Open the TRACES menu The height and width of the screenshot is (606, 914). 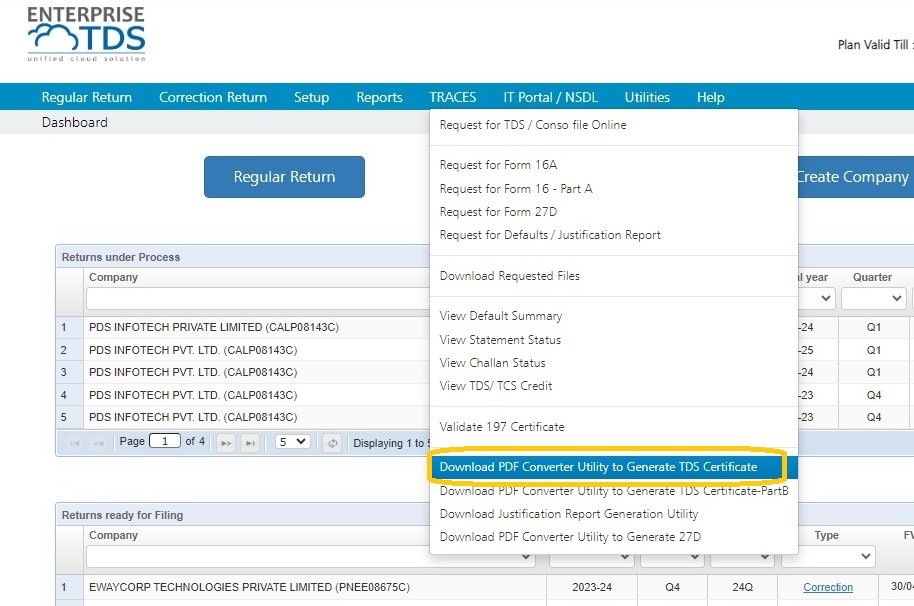452,97
